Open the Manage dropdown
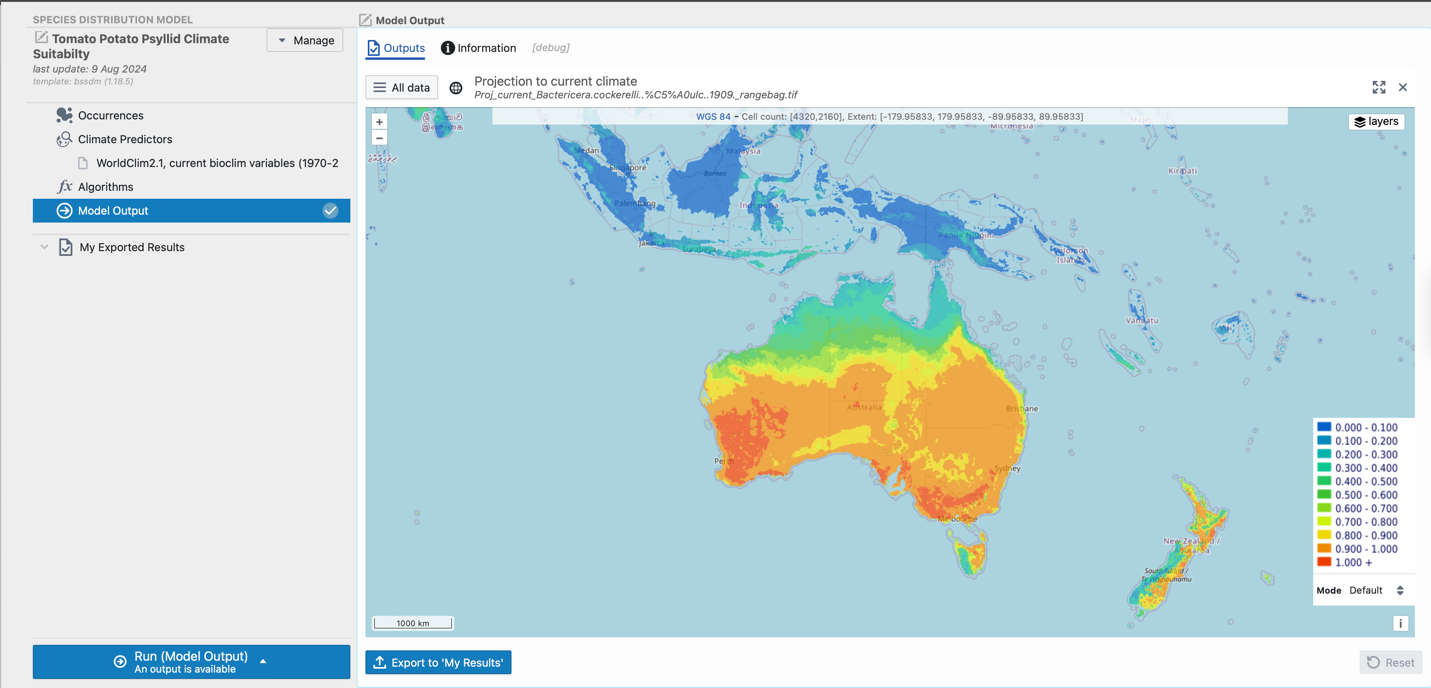 pos(305,40)
